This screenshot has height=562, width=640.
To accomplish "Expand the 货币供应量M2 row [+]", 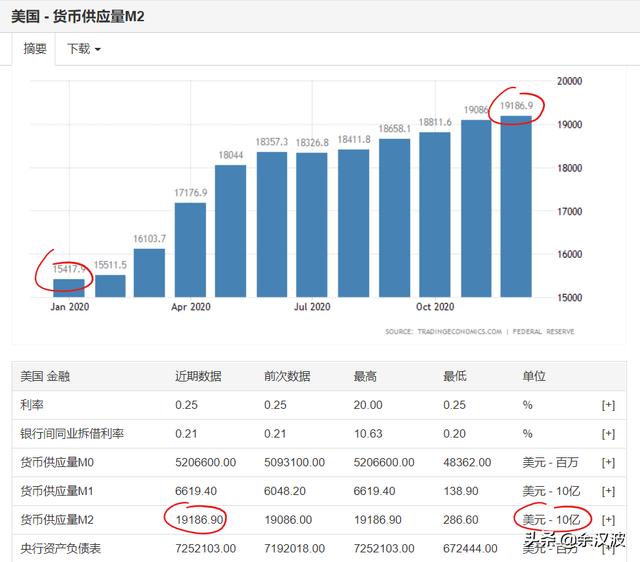I will (x=608, y=520).
